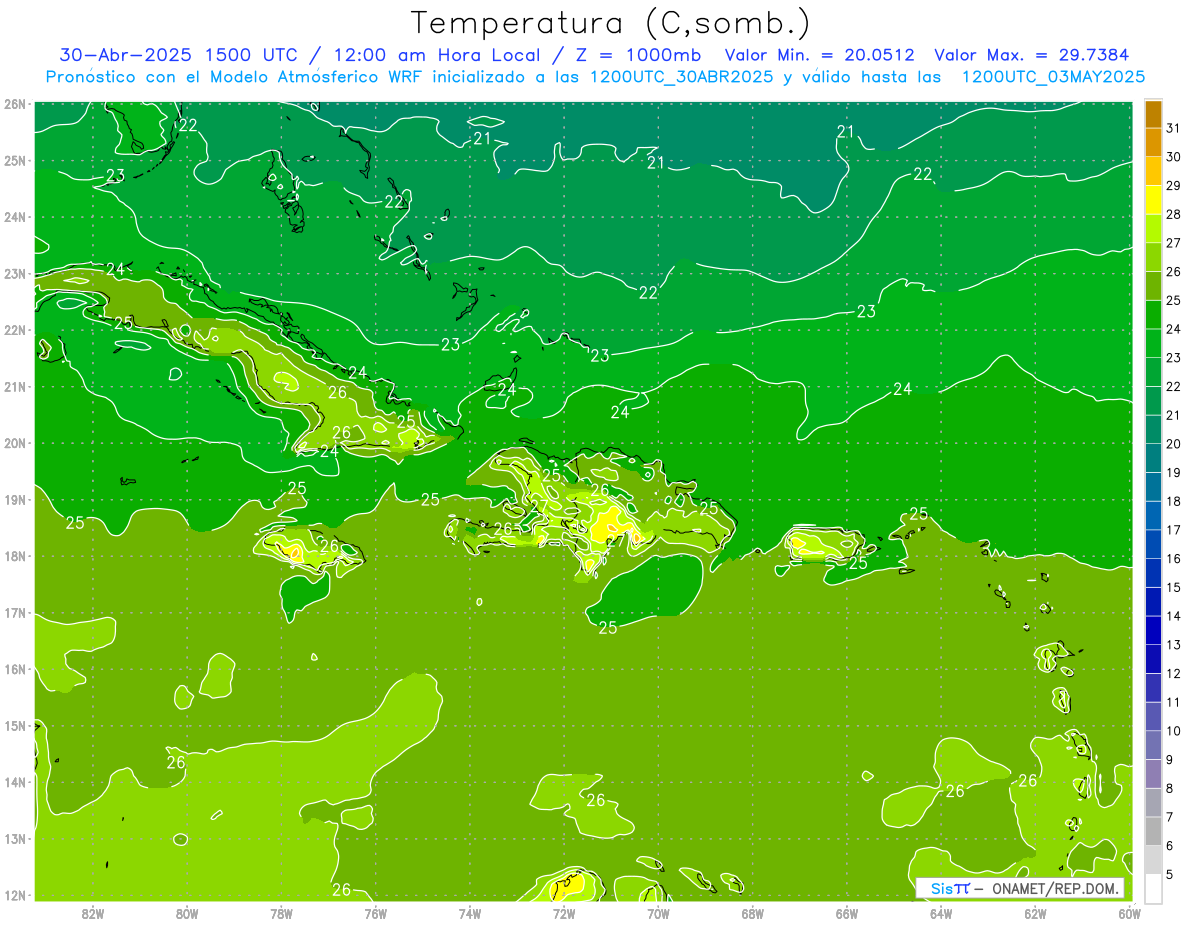Click the "70W" longitude axis label

658,913
